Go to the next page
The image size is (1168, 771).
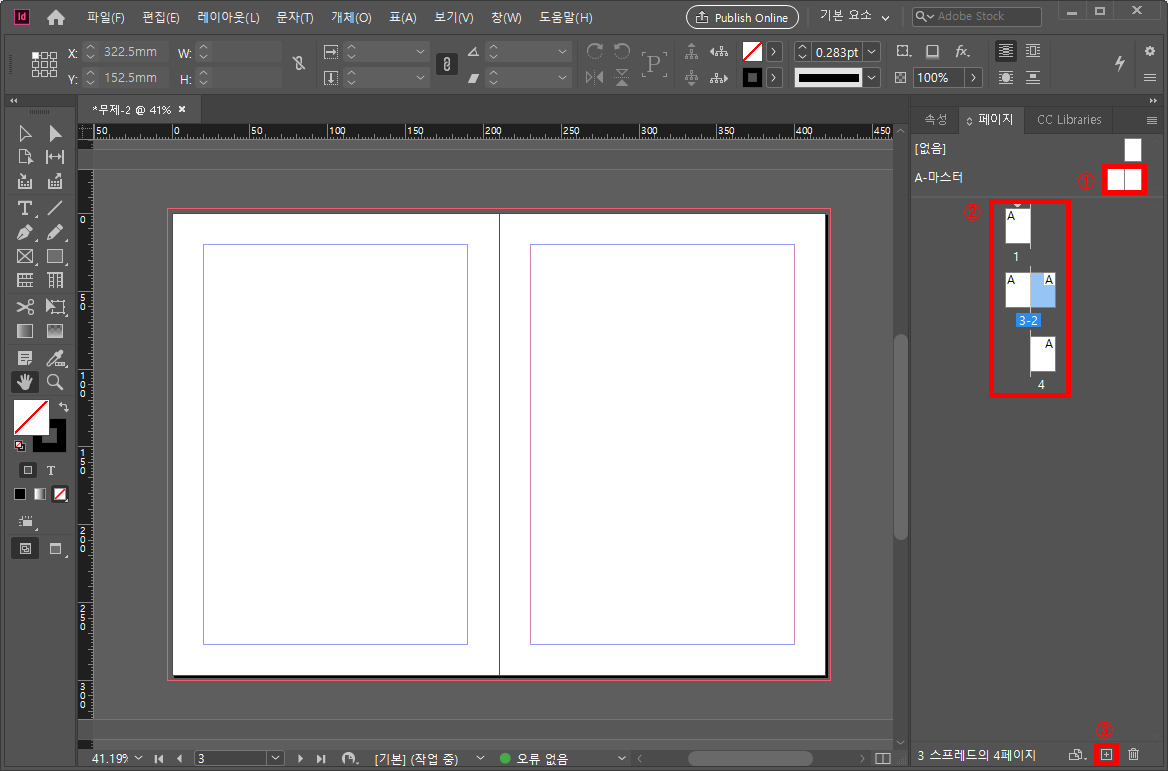click(x=300, y=758)
